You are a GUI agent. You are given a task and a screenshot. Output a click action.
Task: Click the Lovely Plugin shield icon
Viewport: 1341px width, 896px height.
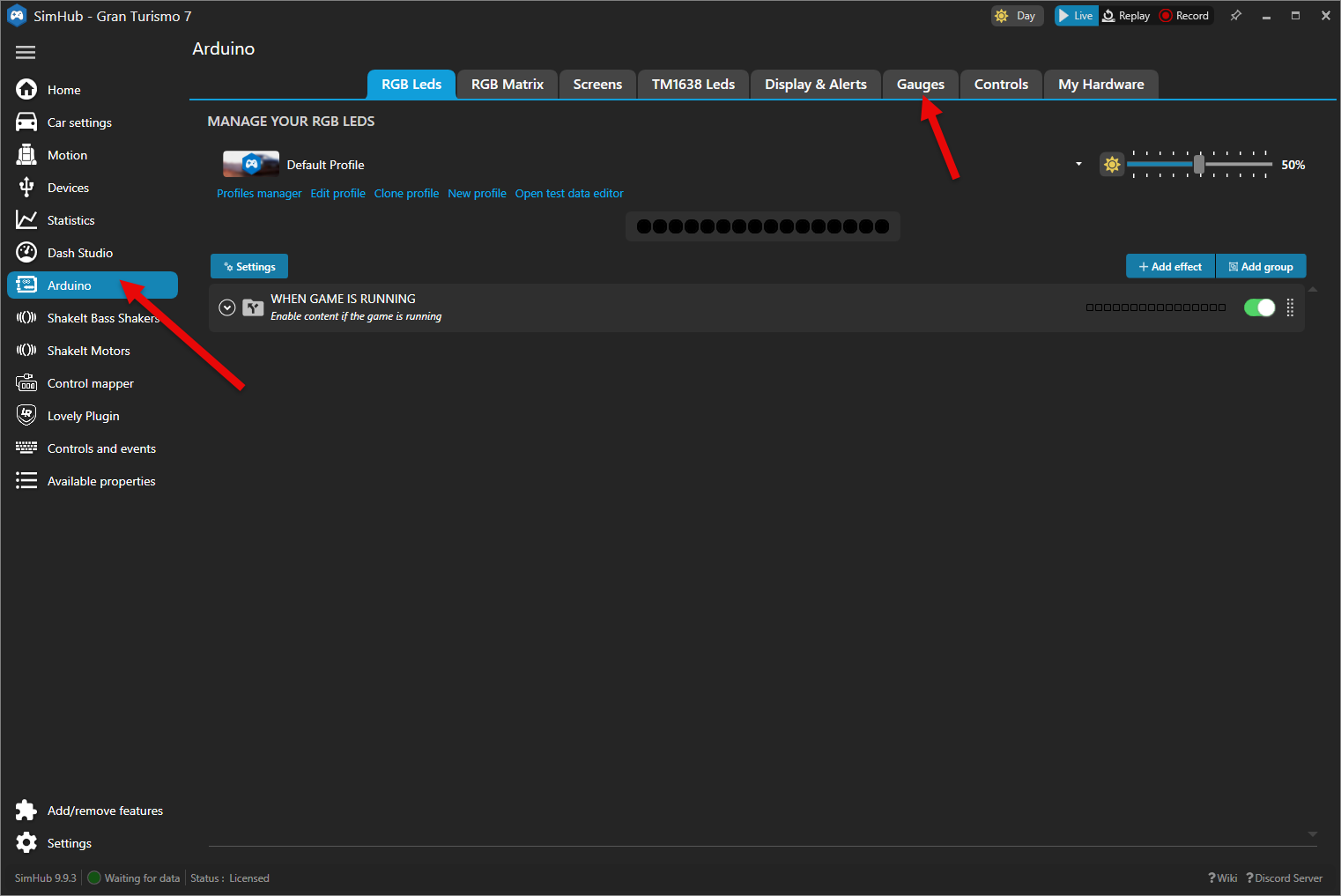pyautogui.click(x=26, y=415)
